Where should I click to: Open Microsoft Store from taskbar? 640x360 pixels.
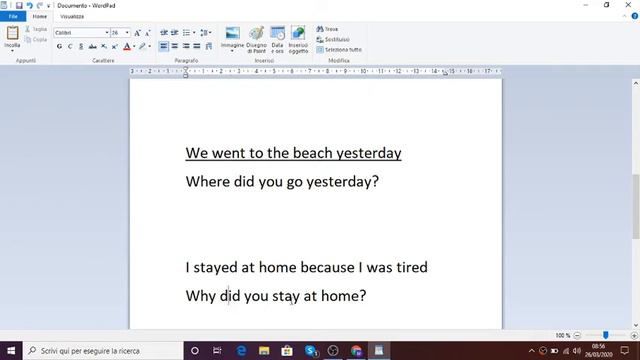pos(287,351)
